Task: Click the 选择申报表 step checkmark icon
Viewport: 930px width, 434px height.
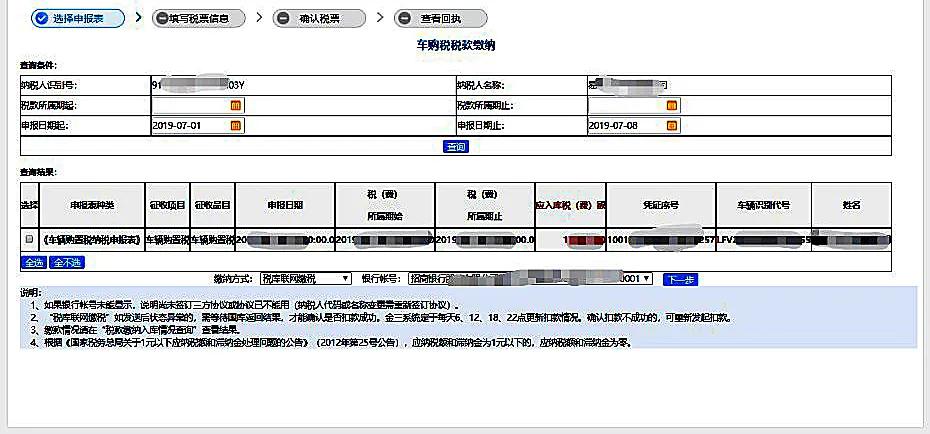Action: click(x=41, y=18)
